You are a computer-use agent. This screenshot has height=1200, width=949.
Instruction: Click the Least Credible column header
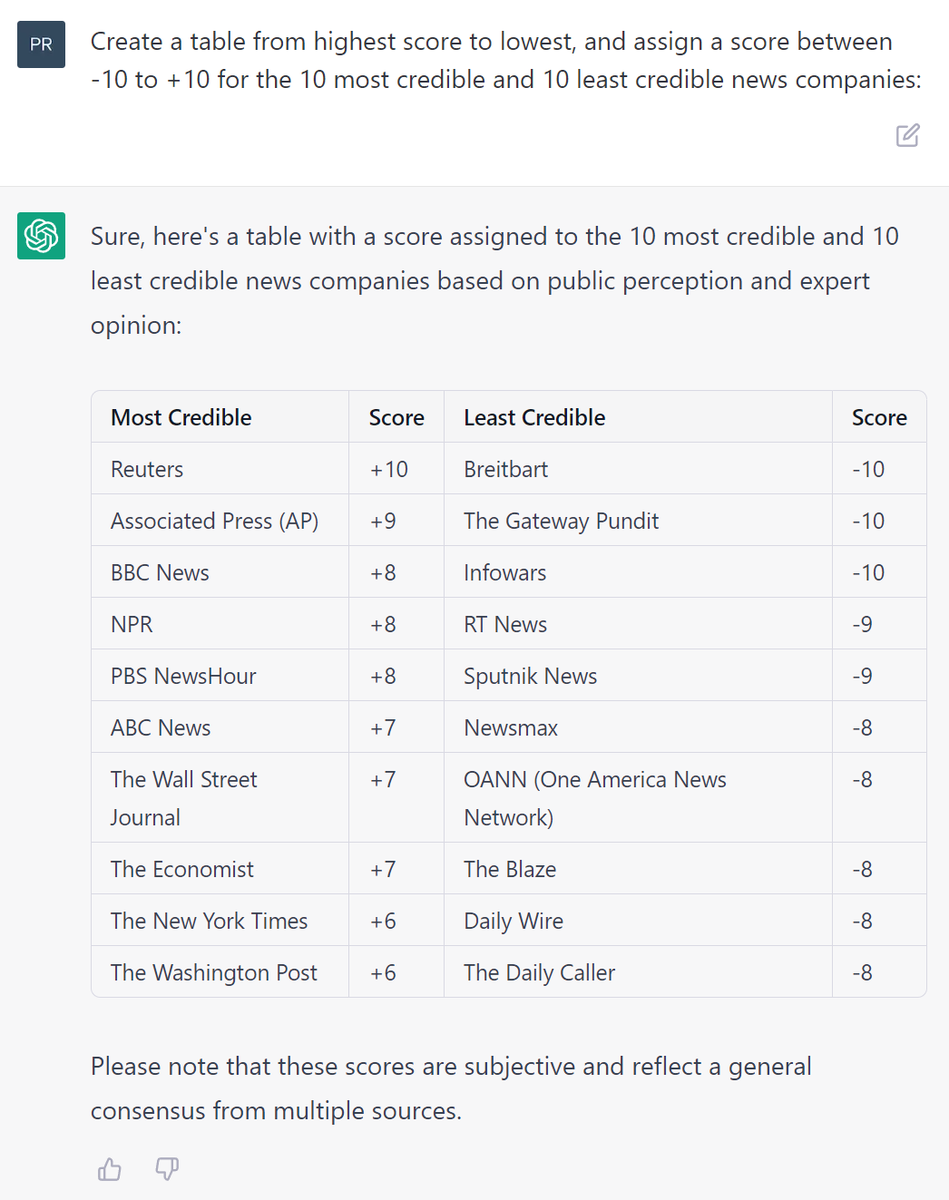[638, 417]
